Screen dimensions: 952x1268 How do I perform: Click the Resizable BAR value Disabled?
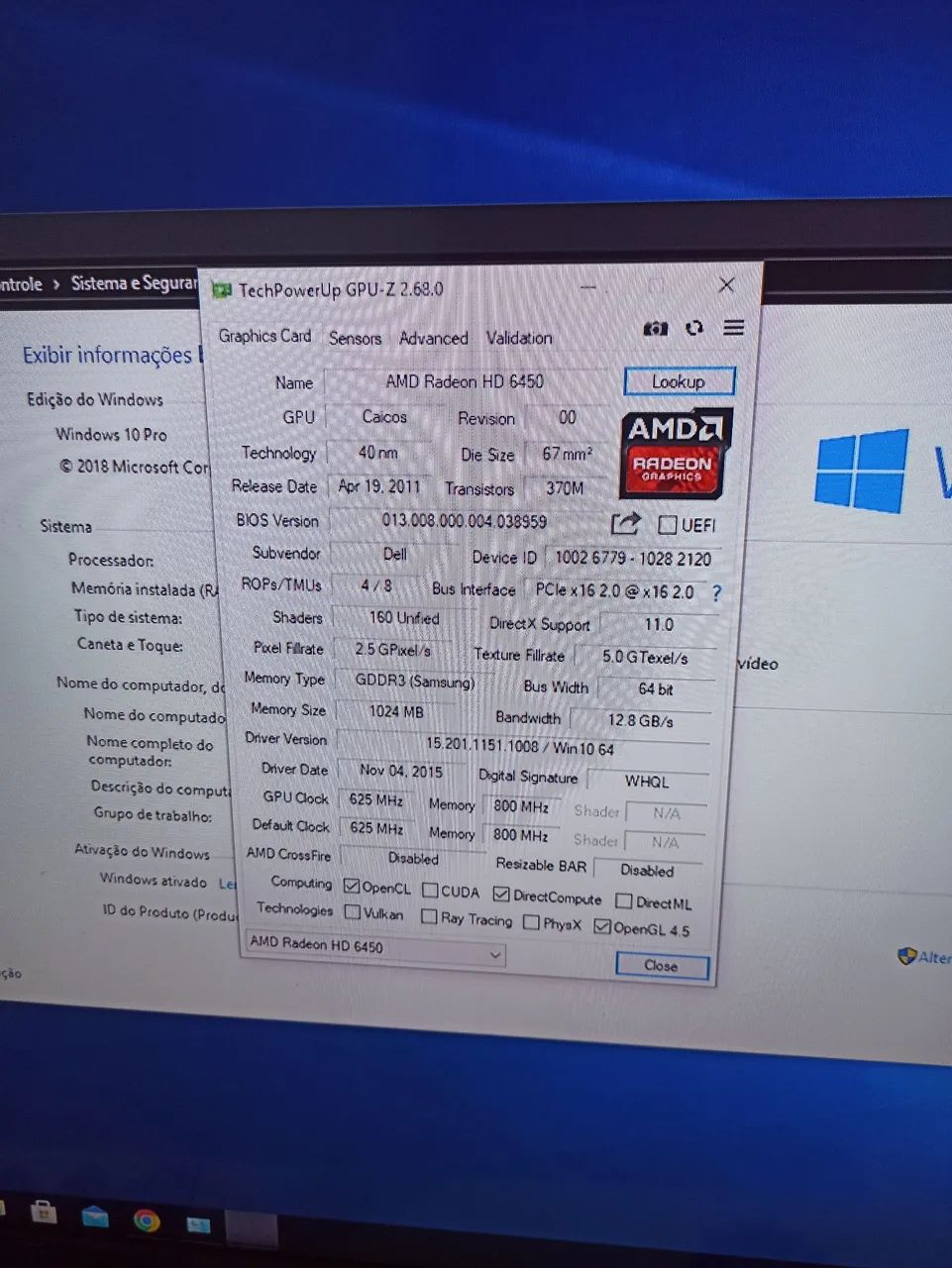point(648,871)
